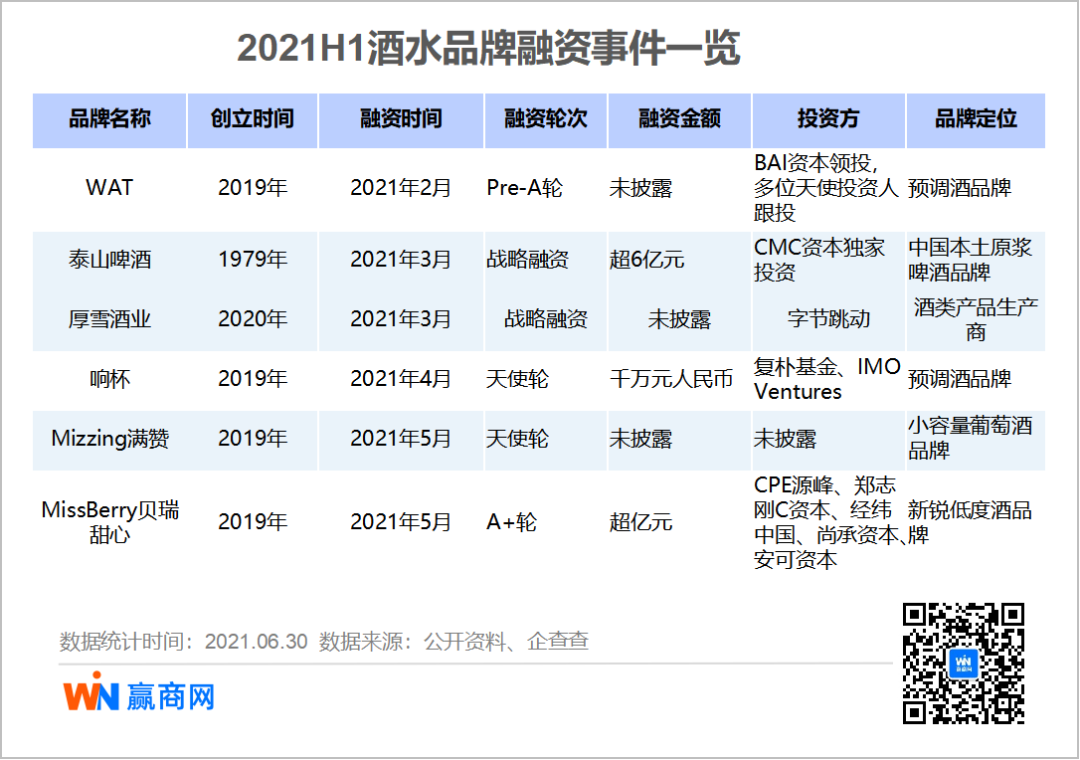Click the title "2021H1酒水品牌融资事件一览"
Image resolution: width=1080 pixels, height=760 pixels.
point(488,48)
